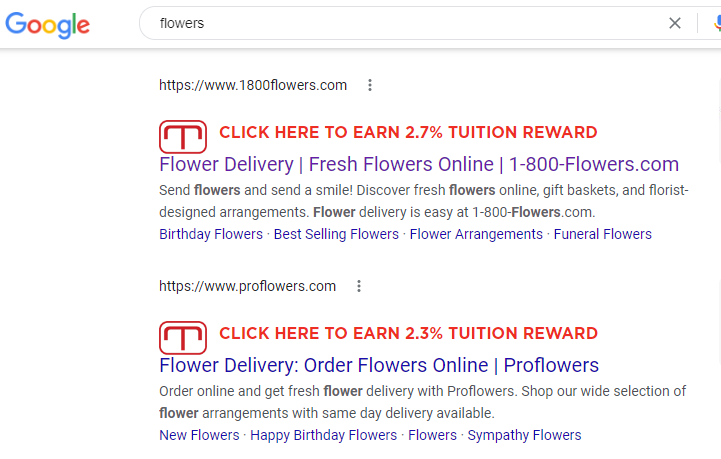Click the 'Send flowers and send a smile' description

(423, 201)
